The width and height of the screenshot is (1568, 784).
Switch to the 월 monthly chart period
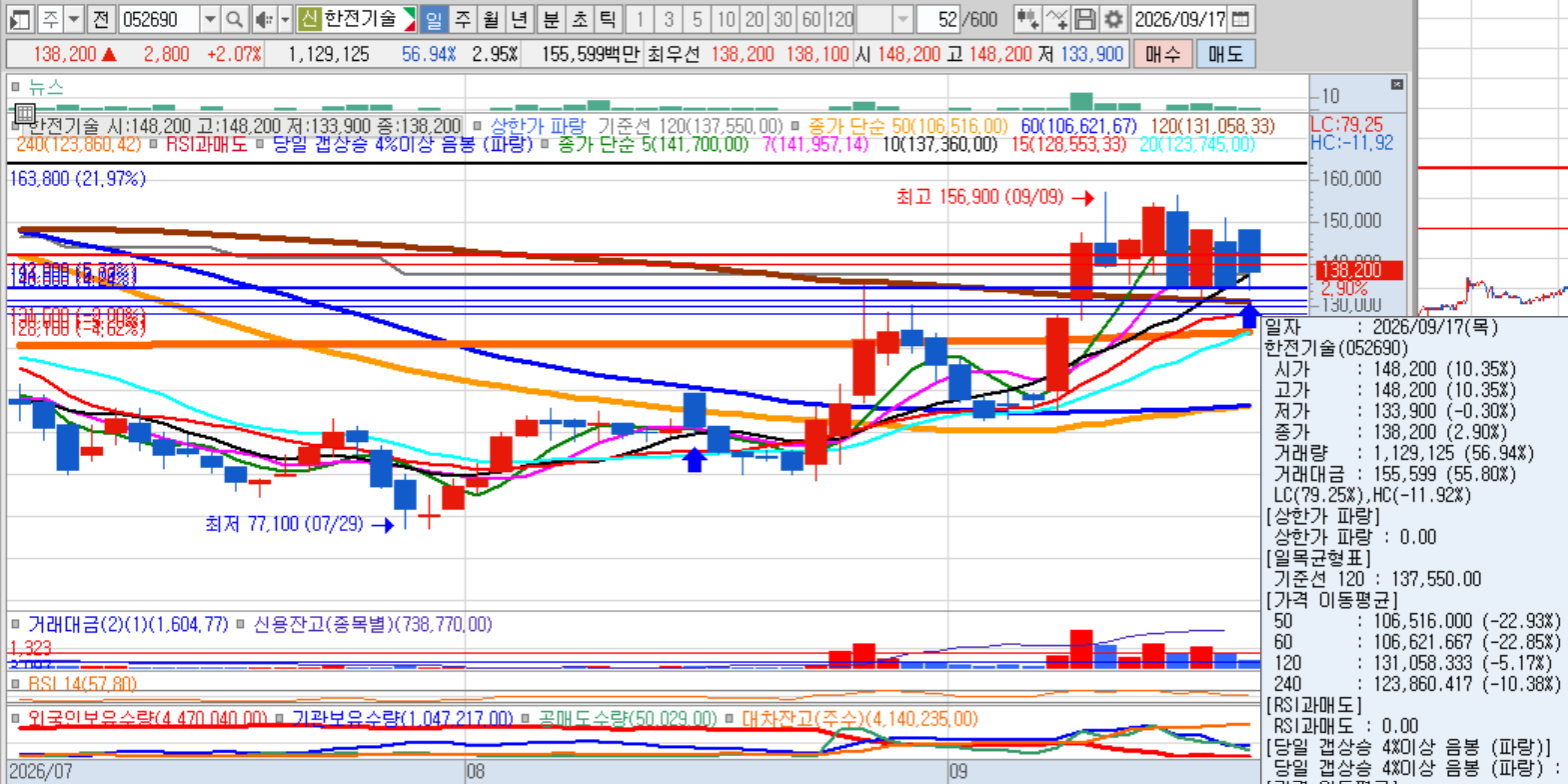491,19
